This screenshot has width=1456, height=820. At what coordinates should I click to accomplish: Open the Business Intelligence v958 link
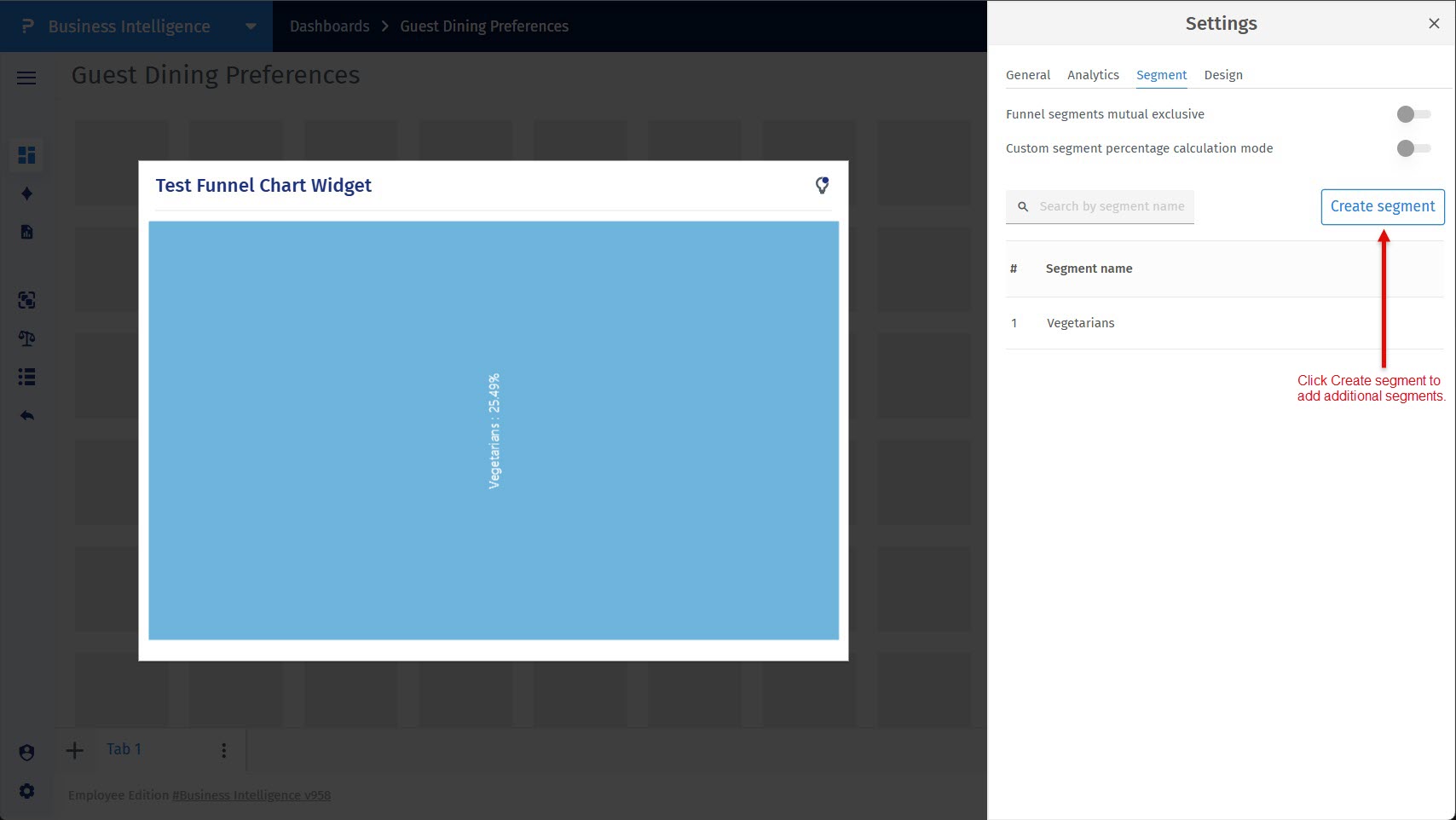(x=251, y=794)
